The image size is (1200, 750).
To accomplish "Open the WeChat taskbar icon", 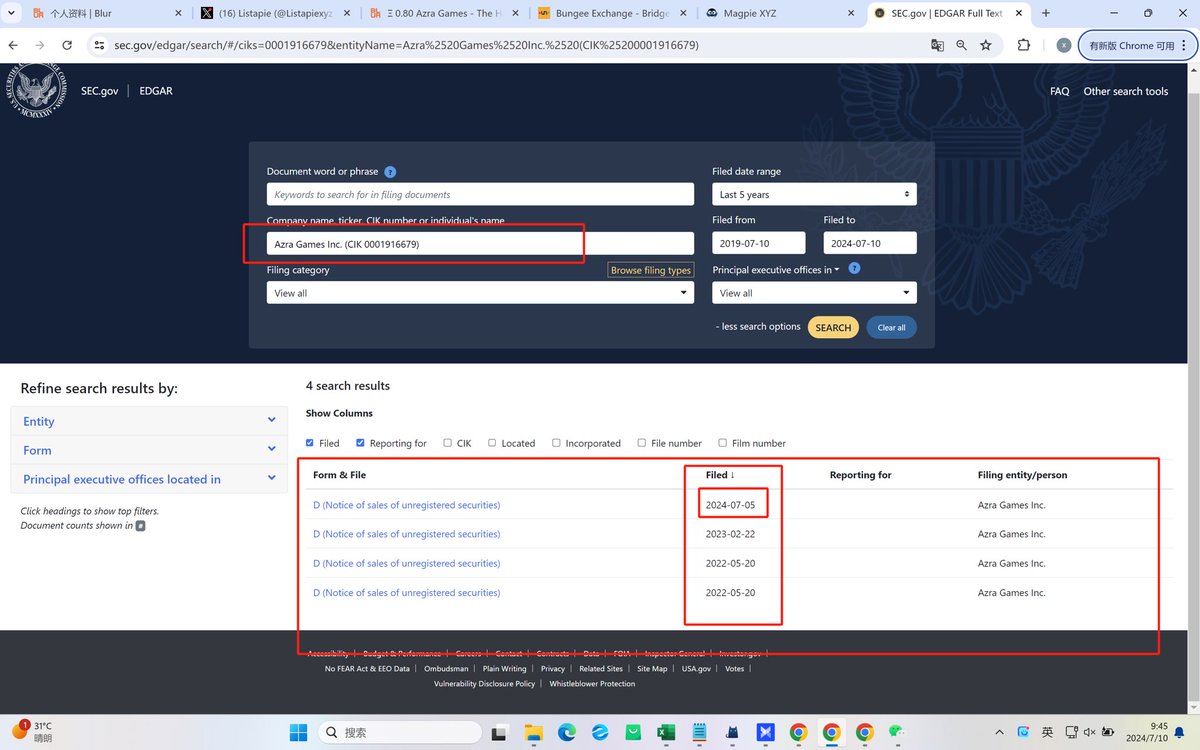I will click(x=897, y=732).
